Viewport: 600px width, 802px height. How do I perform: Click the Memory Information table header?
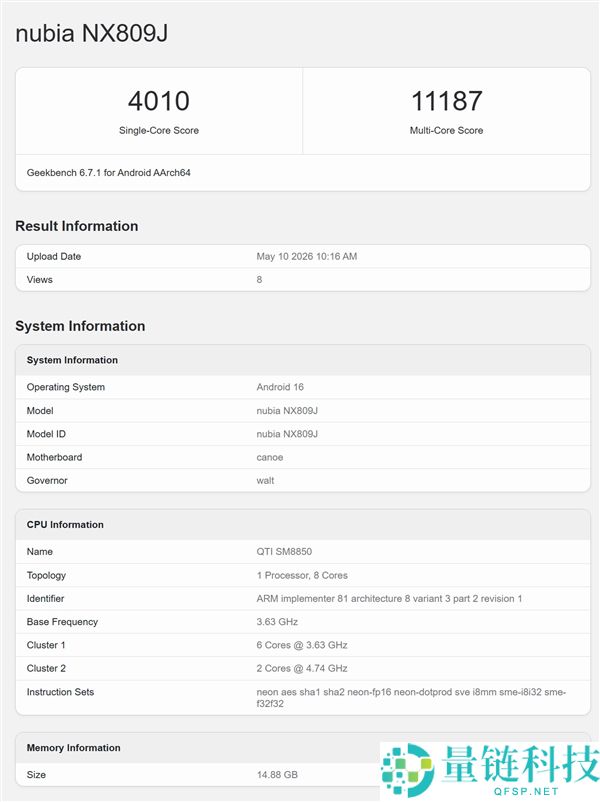point(73,748)
